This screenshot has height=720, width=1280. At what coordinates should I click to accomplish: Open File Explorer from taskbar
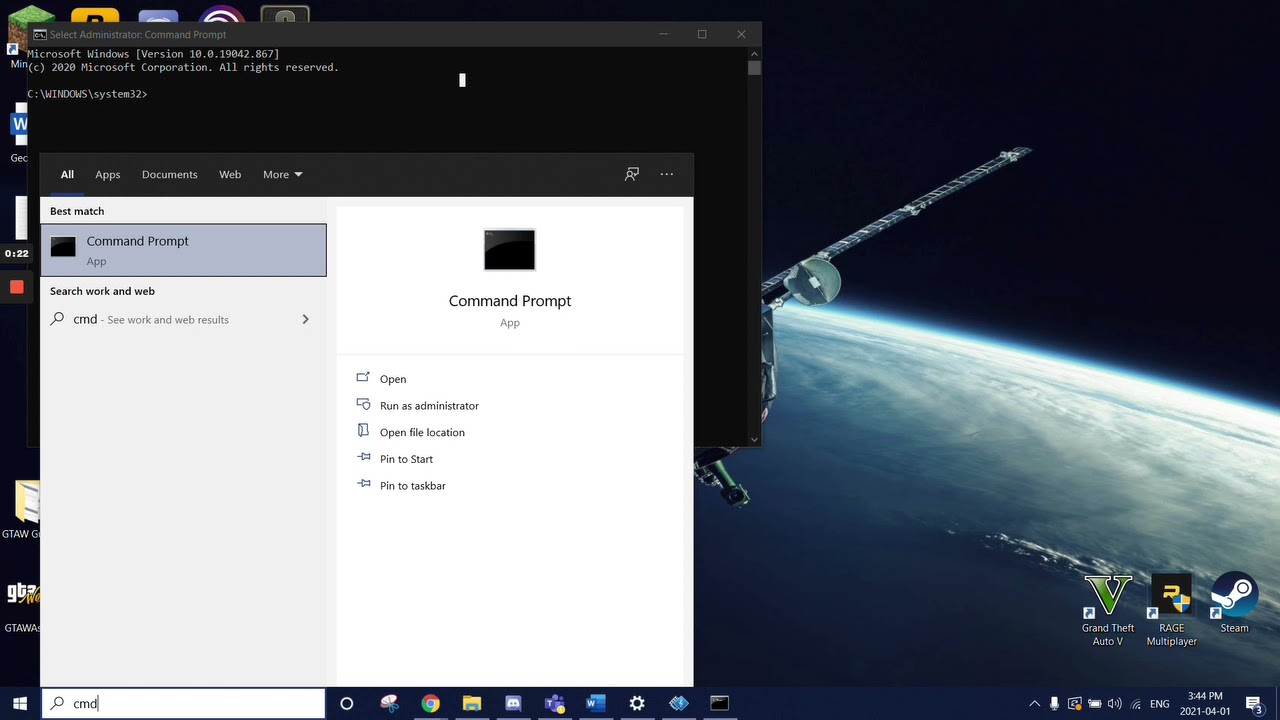click(x=472, y=704)
